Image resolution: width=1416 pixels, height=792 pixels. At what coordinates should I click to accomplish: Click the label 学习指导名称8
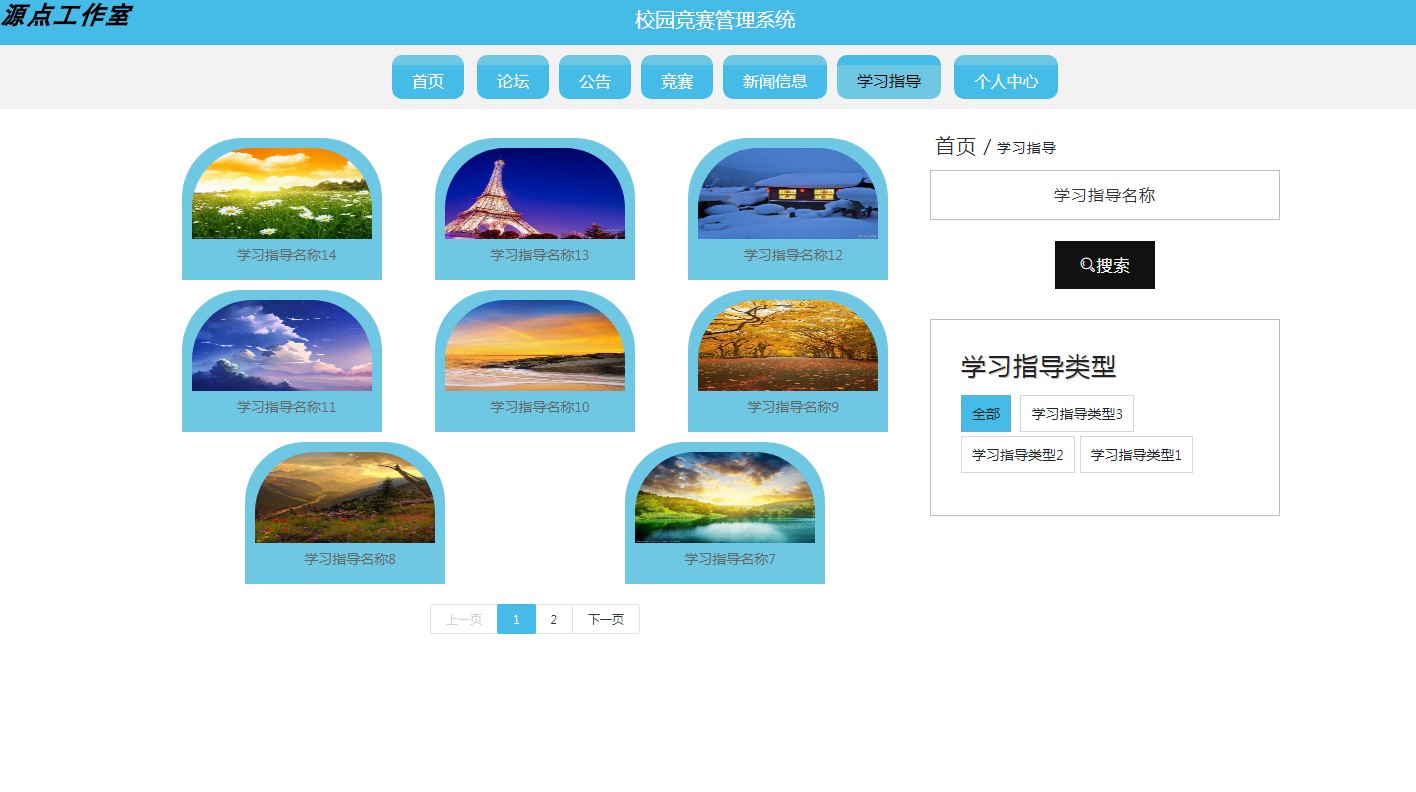[350, 559]
